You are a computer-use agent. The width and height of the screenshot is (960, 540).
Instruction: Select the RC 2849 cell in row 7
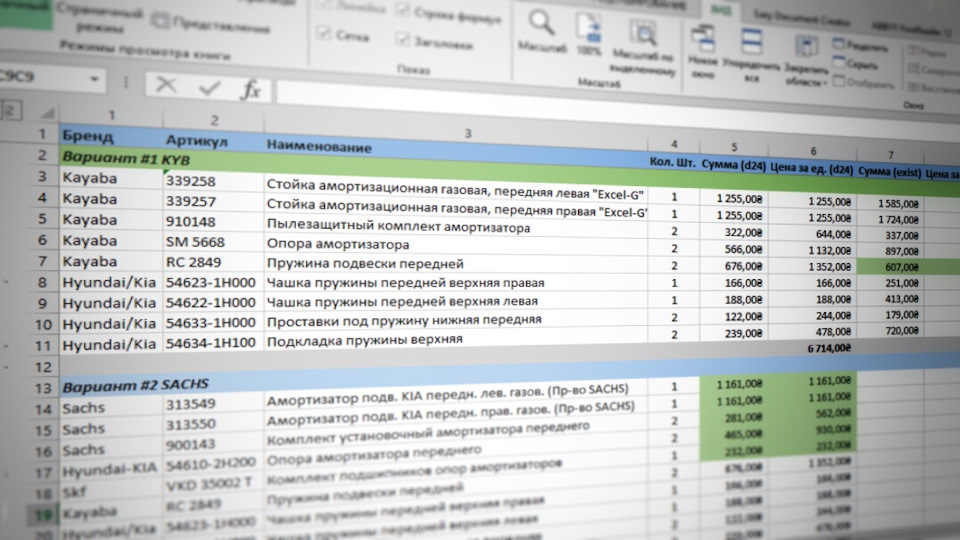click(213, 262)
